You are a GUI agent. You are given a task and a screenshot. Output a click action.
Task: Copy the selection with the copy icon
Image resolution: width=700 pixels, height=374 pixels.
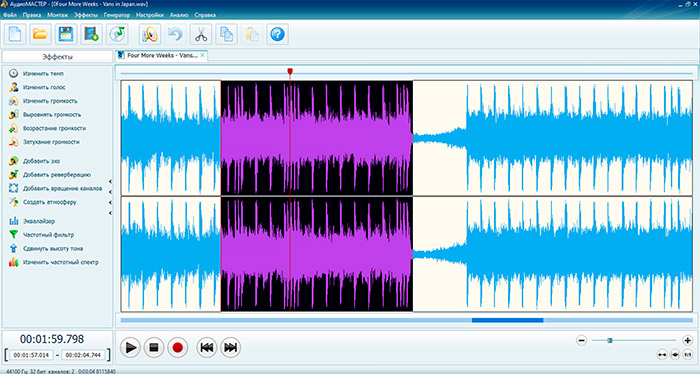tap(226, 34)
